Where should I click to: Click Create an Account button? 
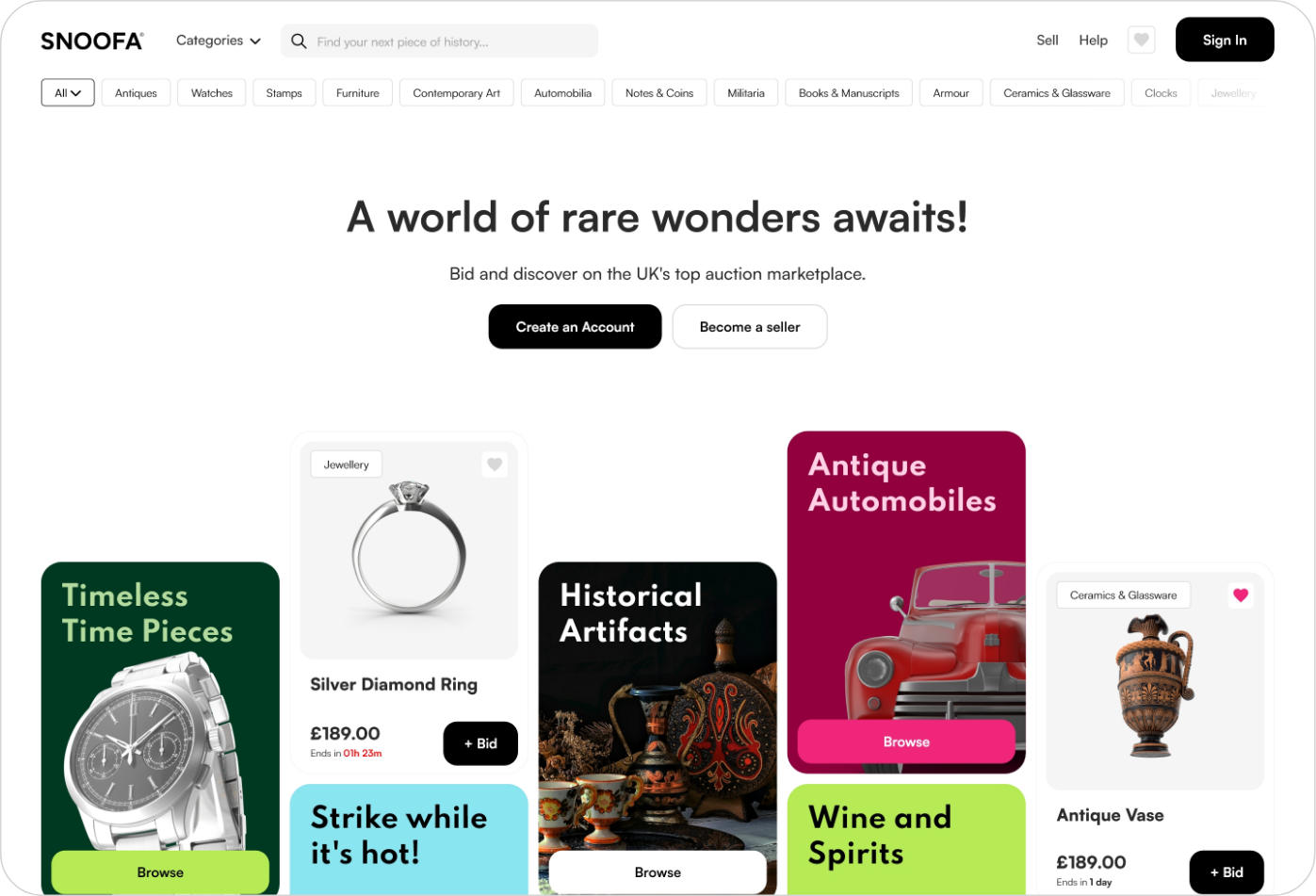coord(575,327)
